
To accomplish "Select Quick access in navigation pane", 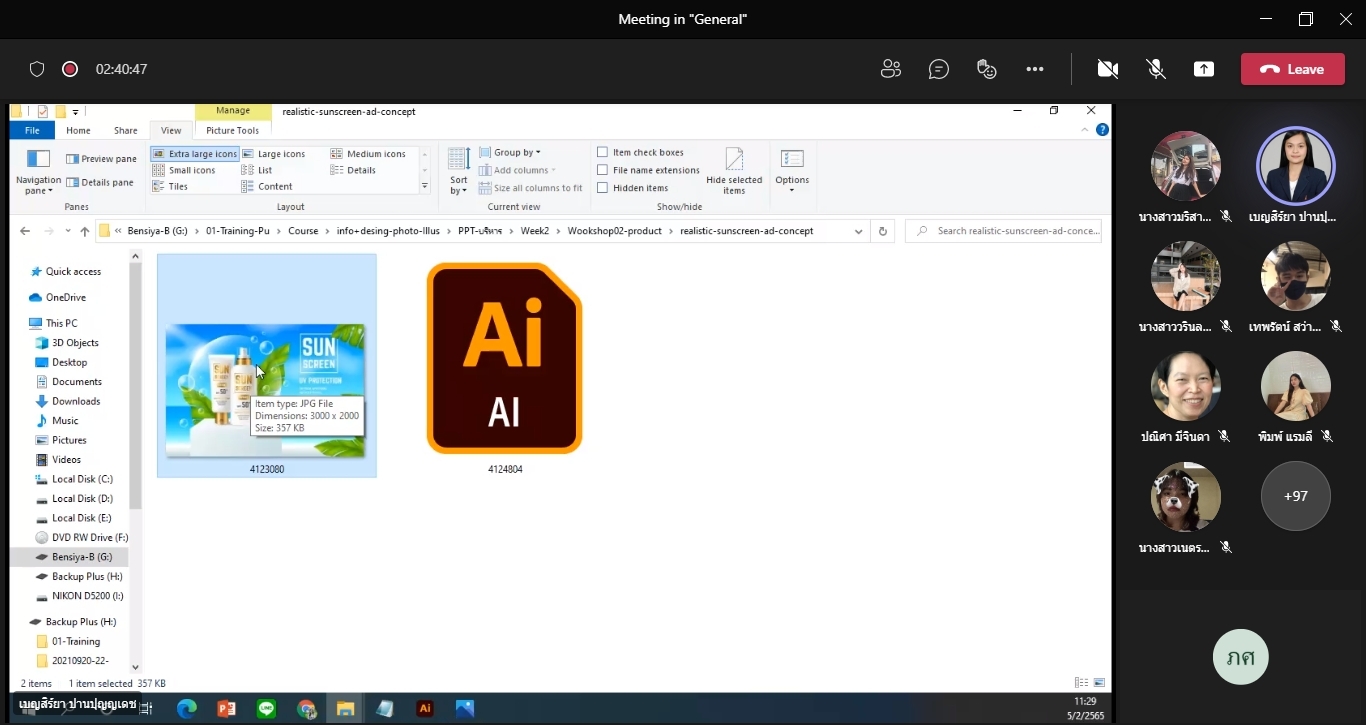I will click(x=72, y=271).
